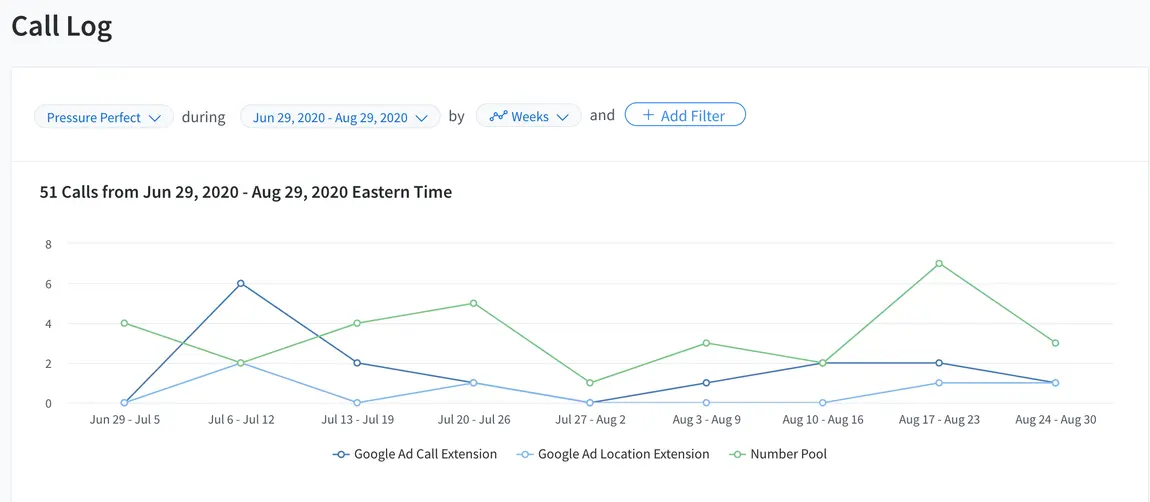This screenshot has height=502, width=1150.
Task: Click the y-axis value 4
Action: [48, 324]
